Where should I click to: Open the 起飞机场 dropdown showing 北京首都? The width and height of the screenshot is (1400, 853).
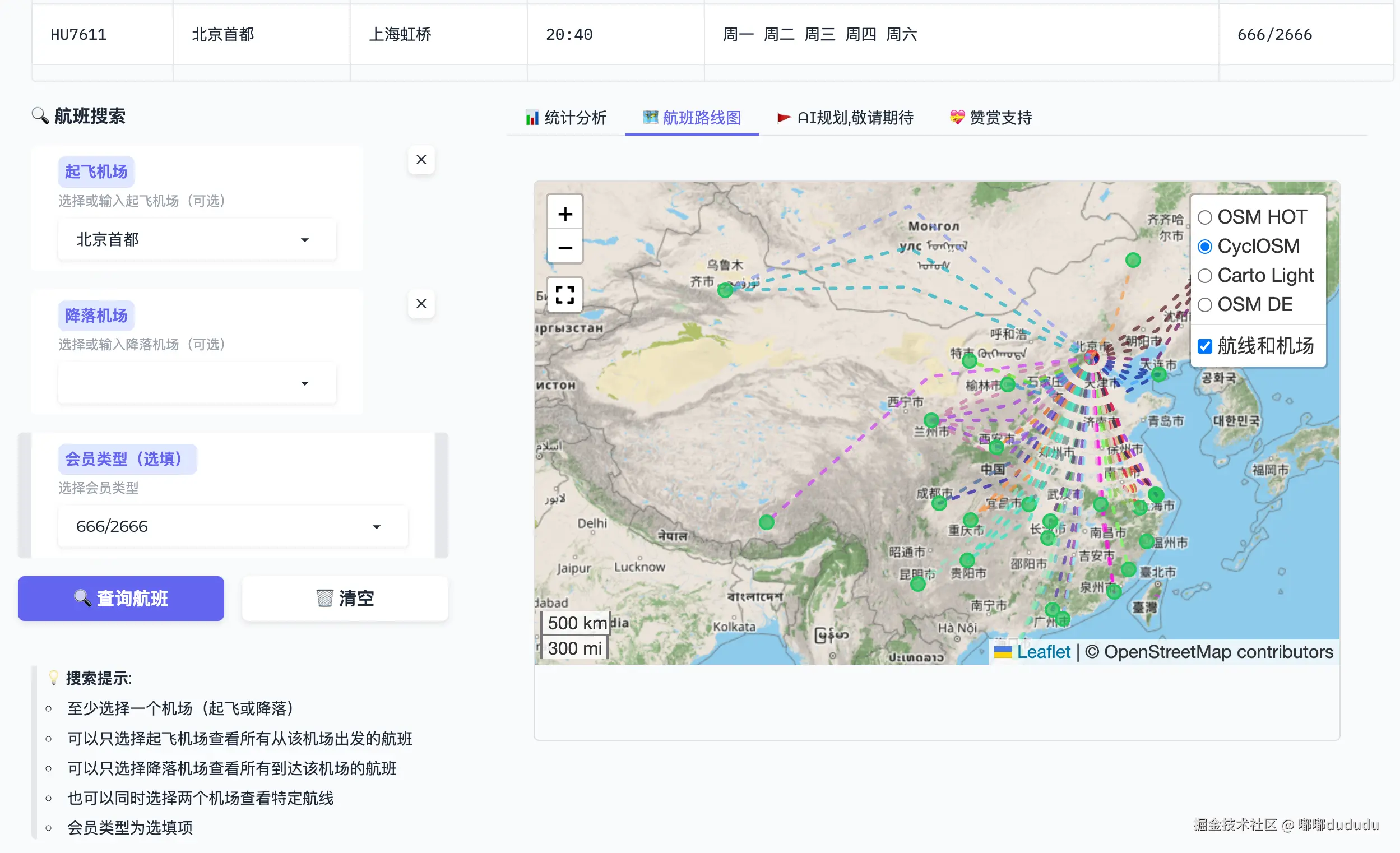pyautogui.click(x=197, y=240)
